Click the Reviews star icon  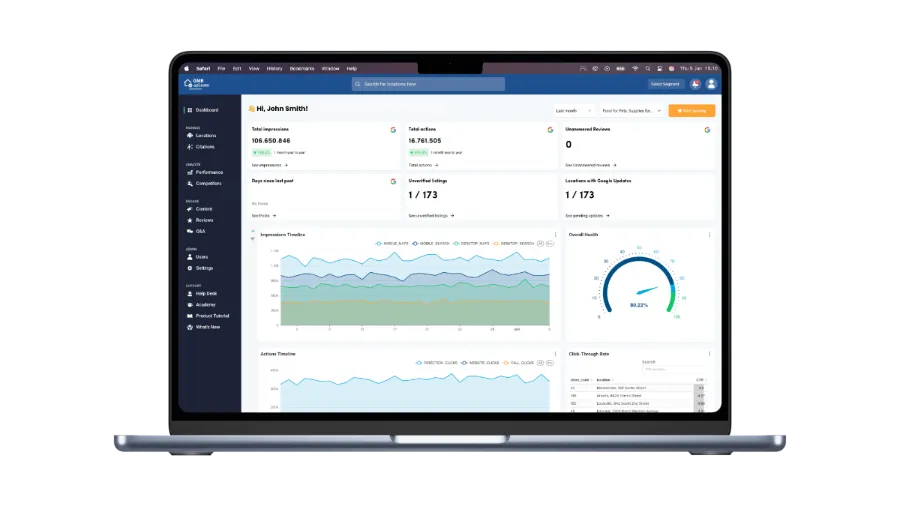190,220
